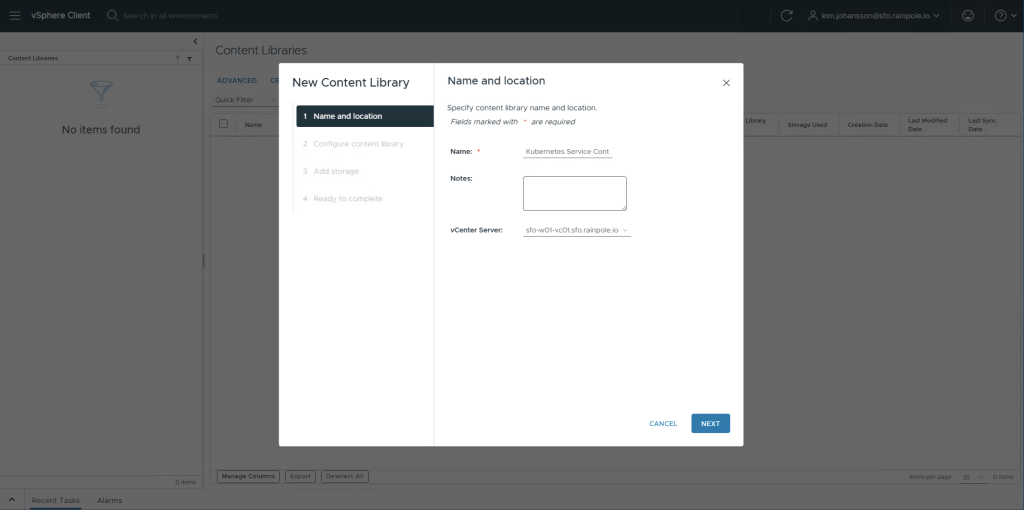The image size is (1024, 510).
Task: Close the New Content Library dialog
Action: (x=726, y=83)
